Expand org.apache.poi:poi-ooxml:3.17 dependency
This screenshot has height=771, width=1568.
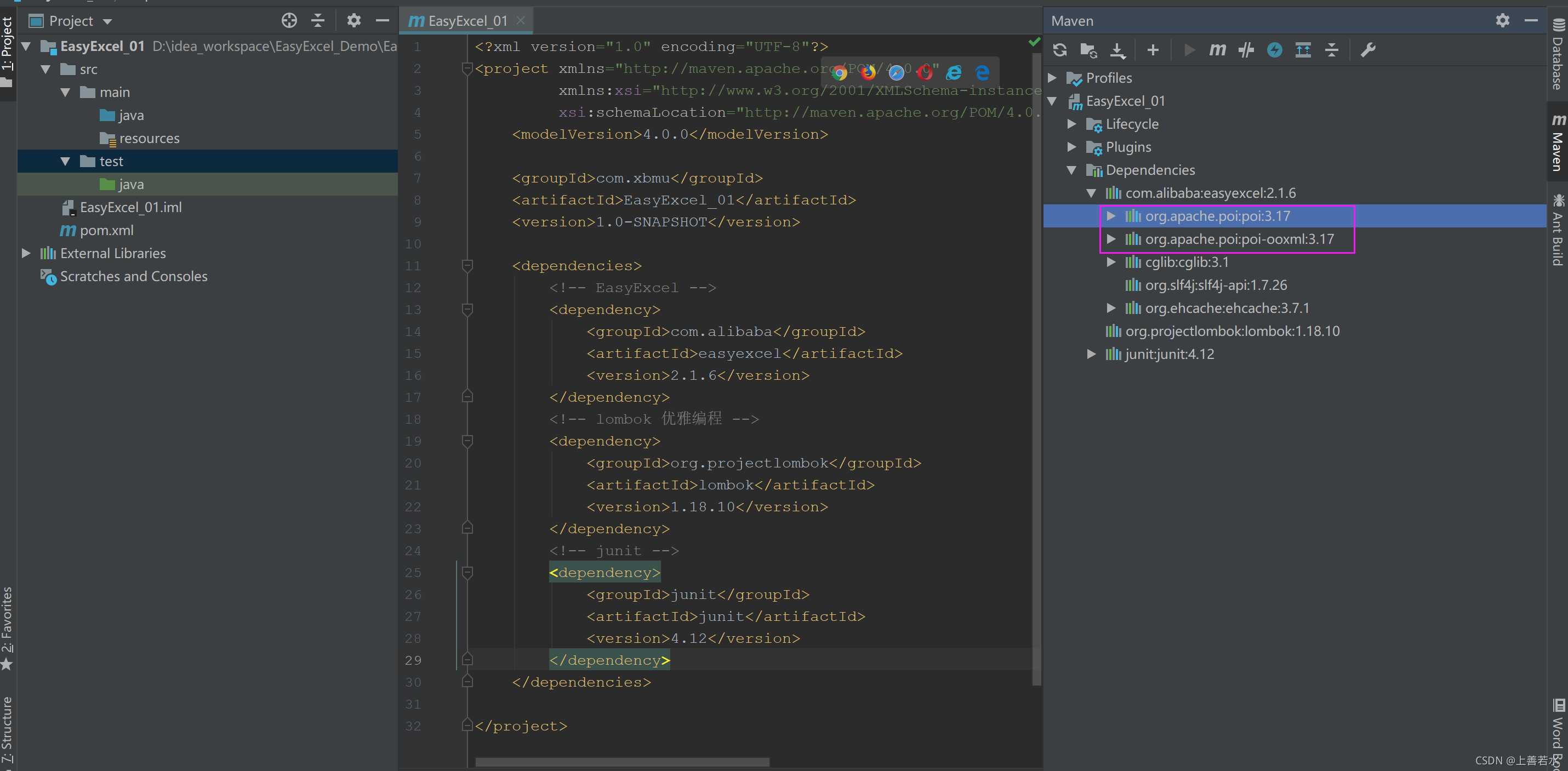pos(1111,239)
